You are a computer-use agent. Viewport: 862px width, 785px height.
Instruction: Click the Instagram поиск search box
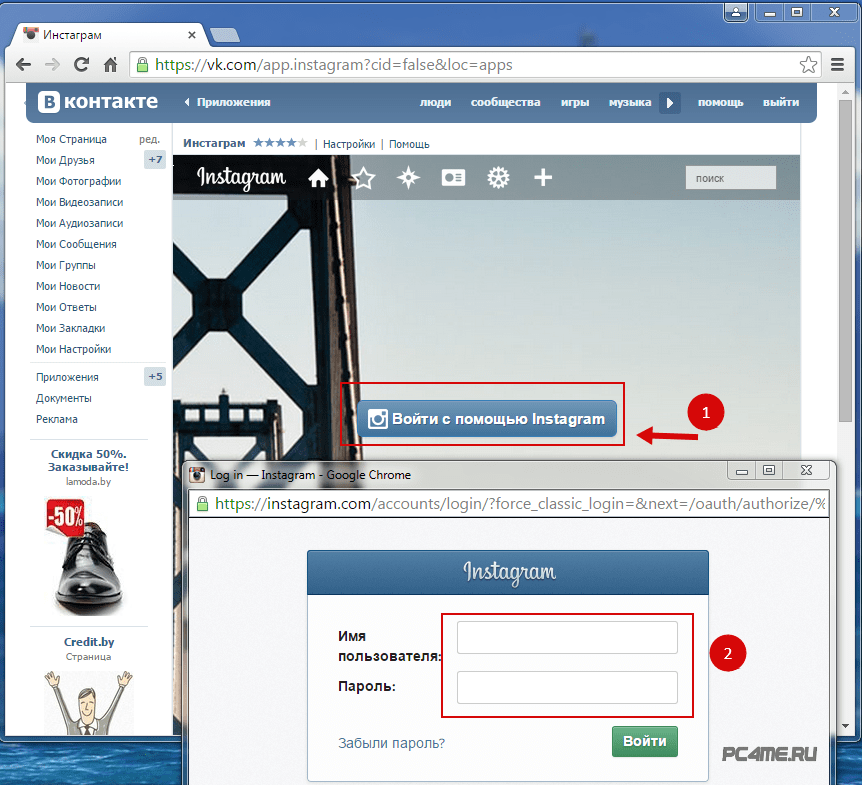click(730, 178)
